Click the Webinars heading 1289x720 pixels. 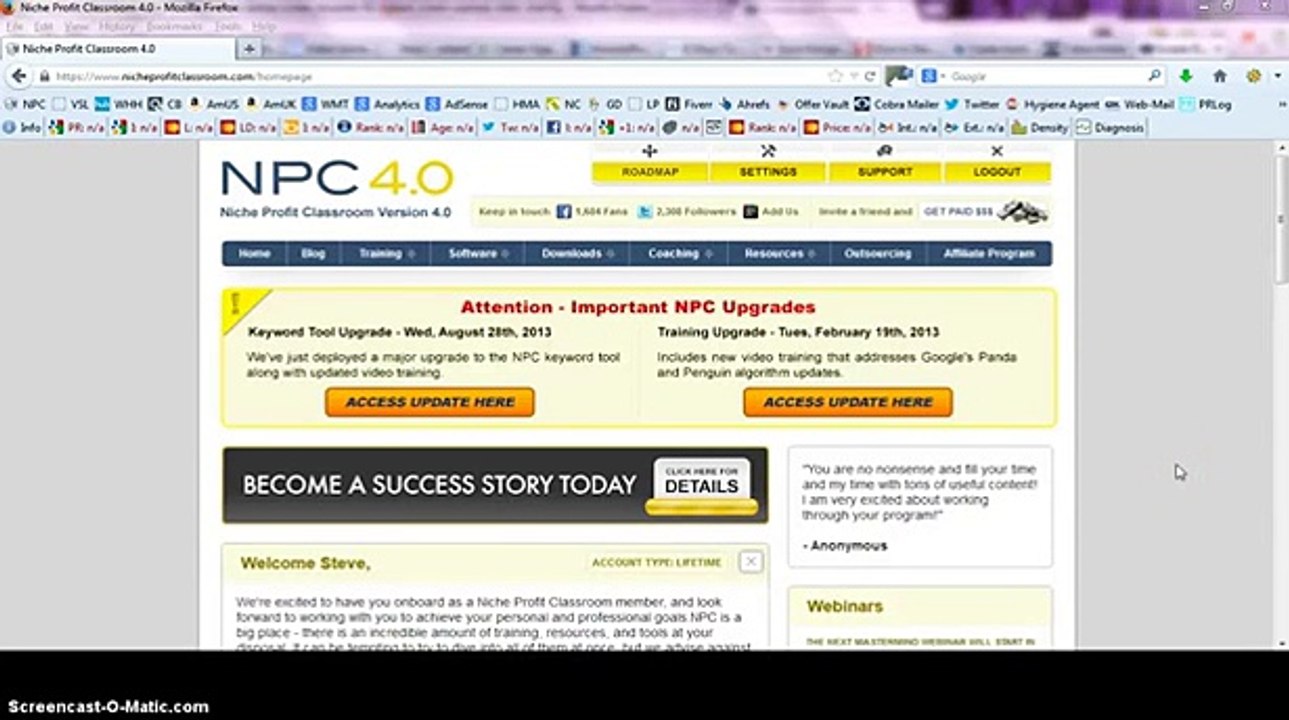click(x=845, y=606)
